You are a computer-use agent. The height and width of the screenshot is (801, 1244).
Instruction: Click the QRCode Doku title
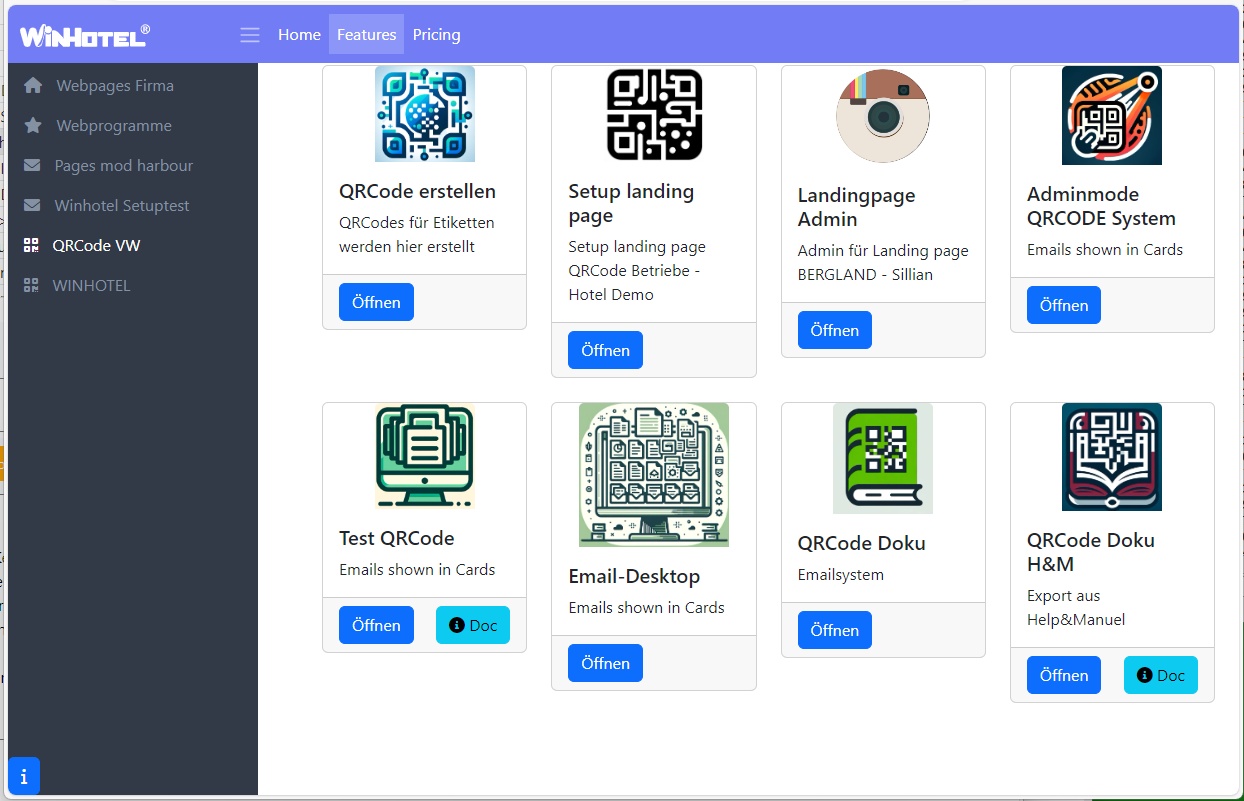click(x=862, y=543)
